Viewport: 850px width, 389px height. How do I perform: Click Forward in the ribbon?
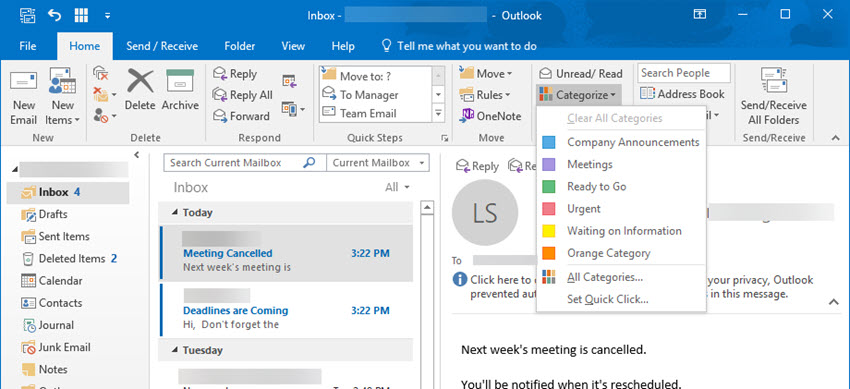(x=241, y=116)
